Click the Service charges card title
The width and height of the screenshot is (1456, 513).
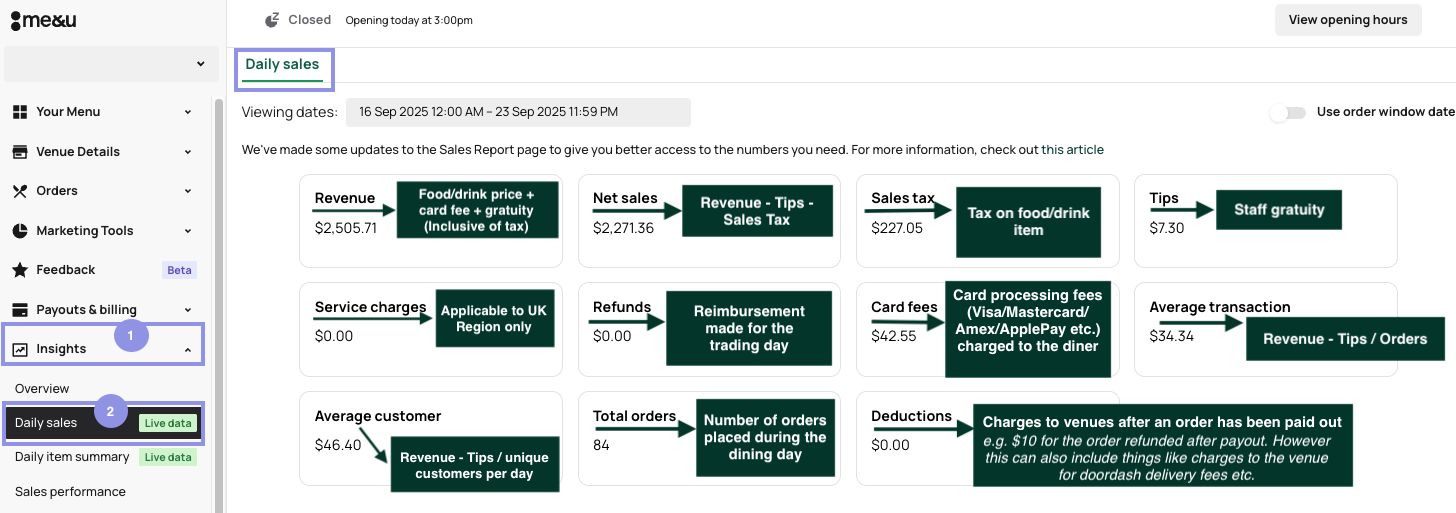pos(371,307)
